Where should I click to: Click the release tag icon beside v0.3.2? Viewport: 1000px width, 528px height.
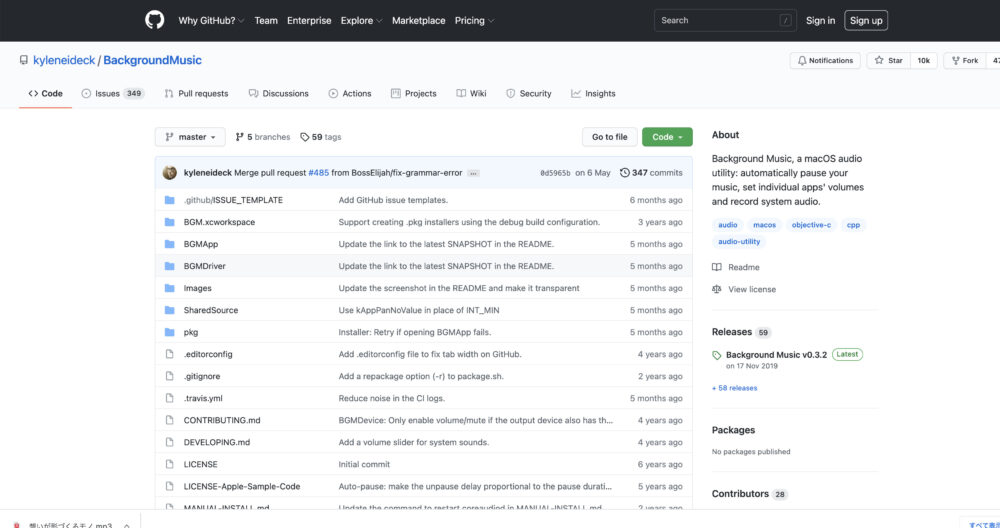coord(717,355)
